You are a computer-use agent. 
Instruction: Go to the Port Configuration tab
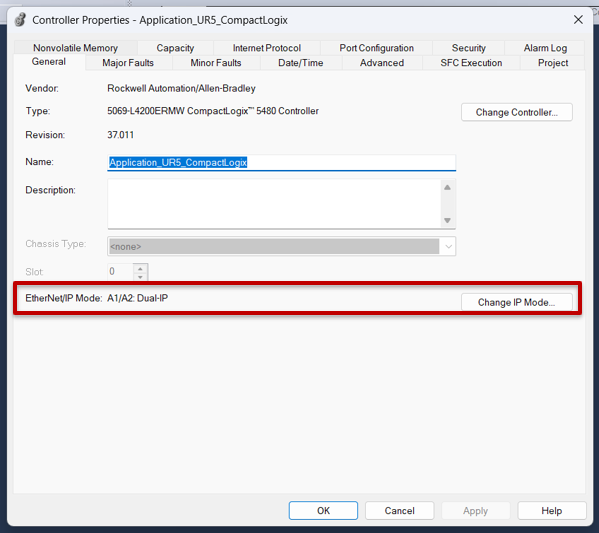pos(376,48)
